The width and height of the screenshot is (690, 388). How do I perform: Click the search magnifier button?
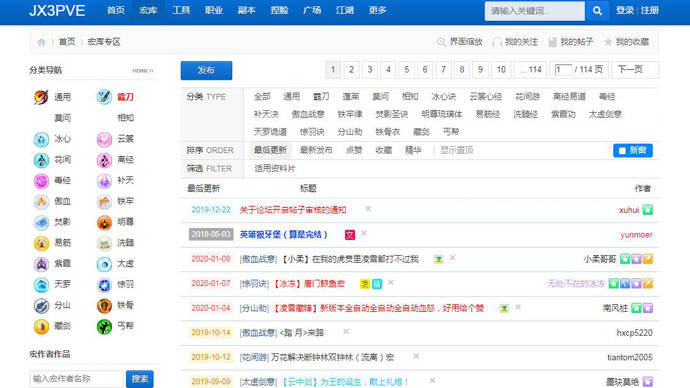597,11
